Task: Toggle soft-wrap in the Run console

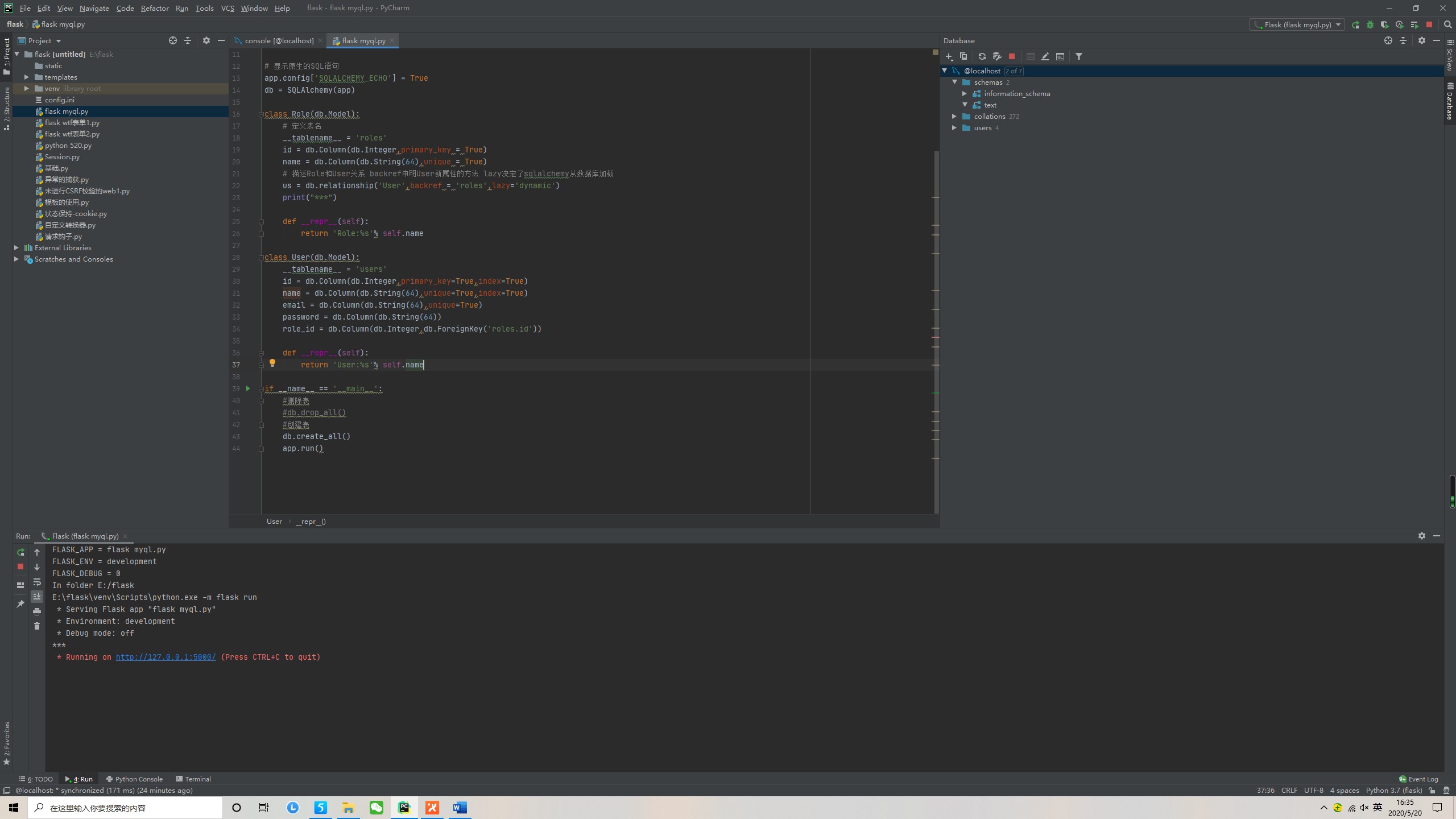Action: [37, 582]
